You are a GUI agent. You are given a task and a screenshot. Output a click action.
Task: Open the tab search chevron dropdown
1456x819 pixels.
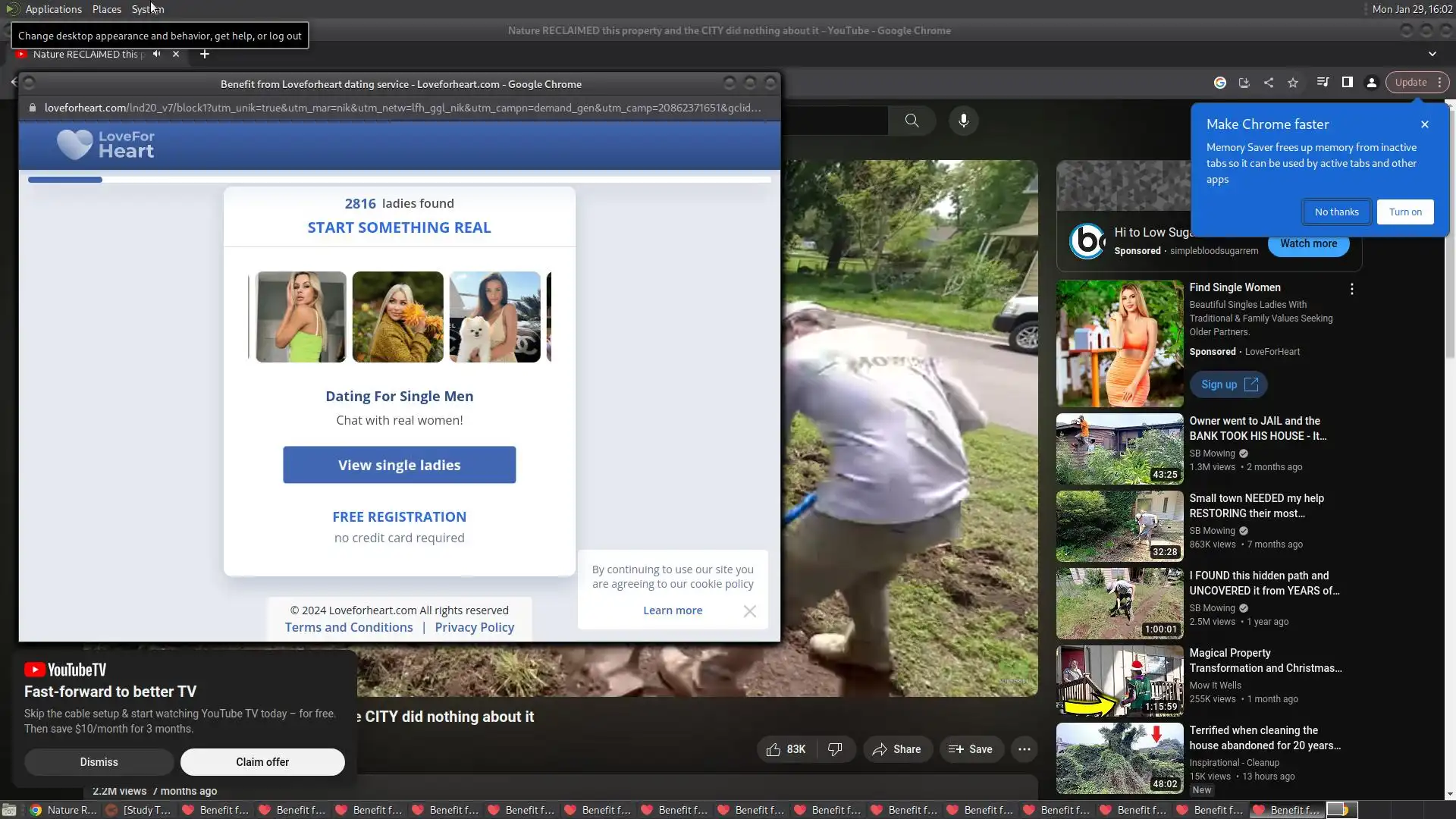[x=1432, y=54]
